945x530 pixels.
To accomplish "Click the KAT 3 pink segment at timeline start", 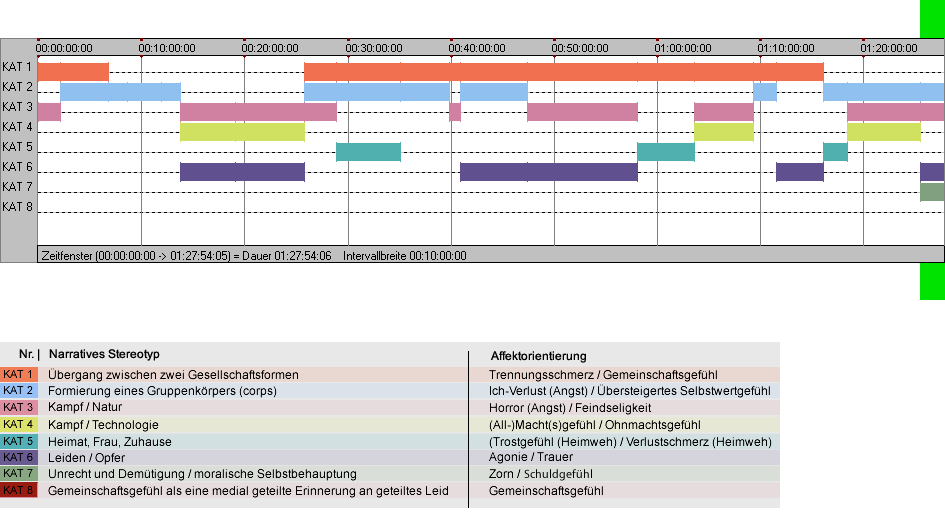I will [49, 112].
